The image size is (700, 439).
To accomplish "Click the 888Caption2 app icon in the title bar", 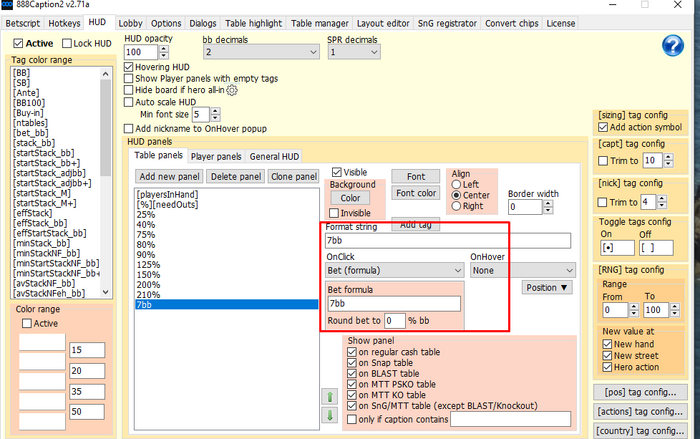I will click(x=7, y=6).
